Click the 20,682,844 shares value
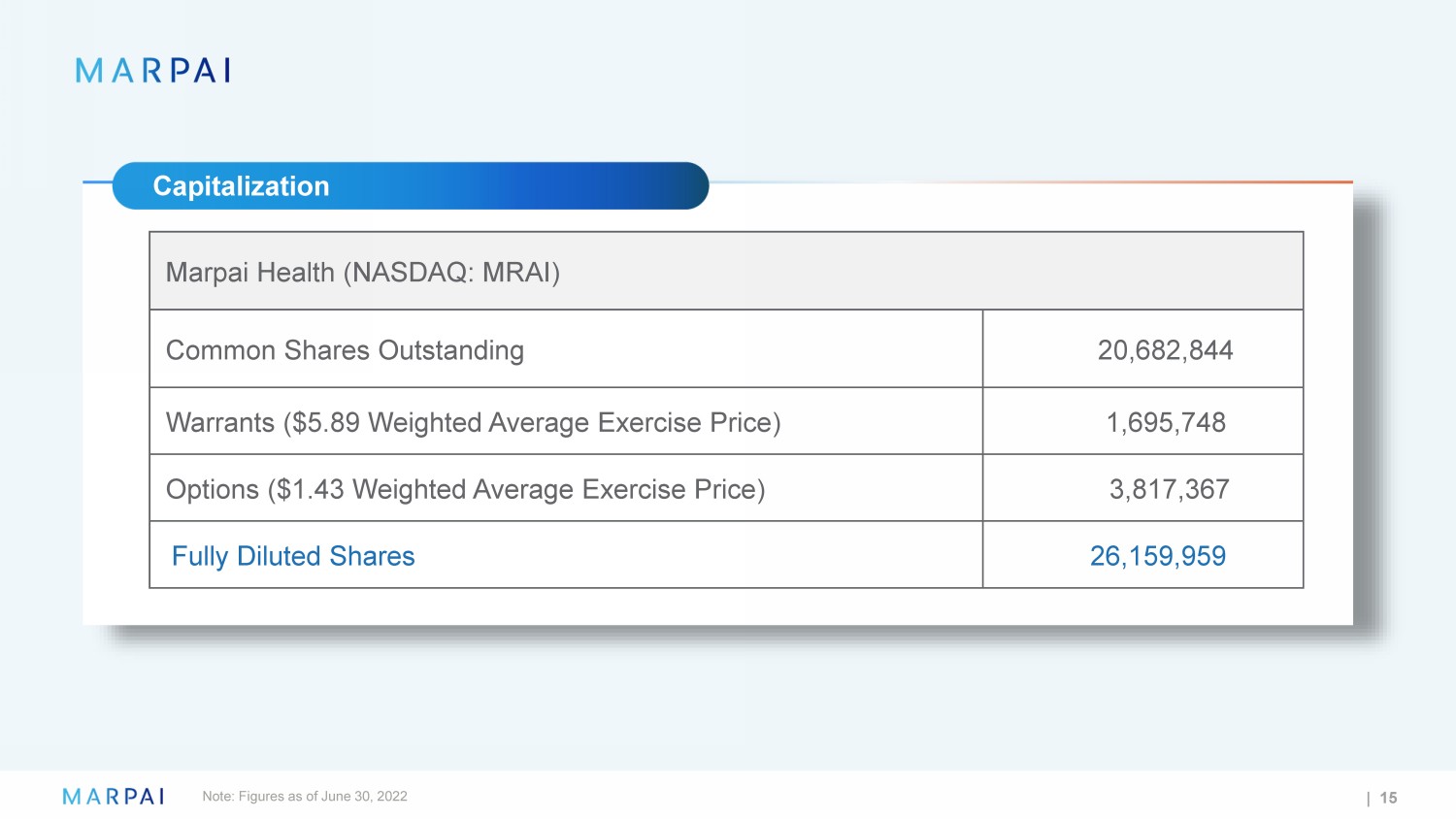1456x819 pixels. click(1165, 350)
